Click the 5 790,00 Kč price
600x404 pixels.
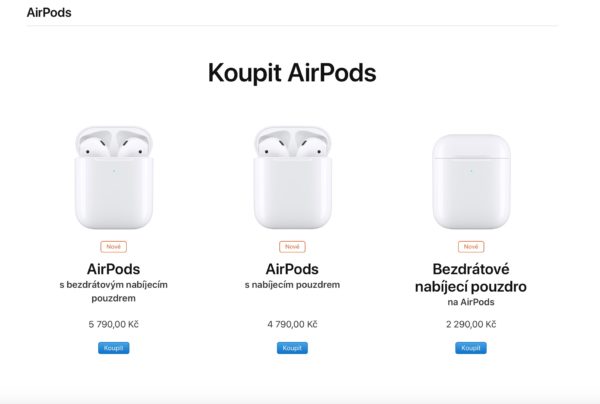click(113, 324)
